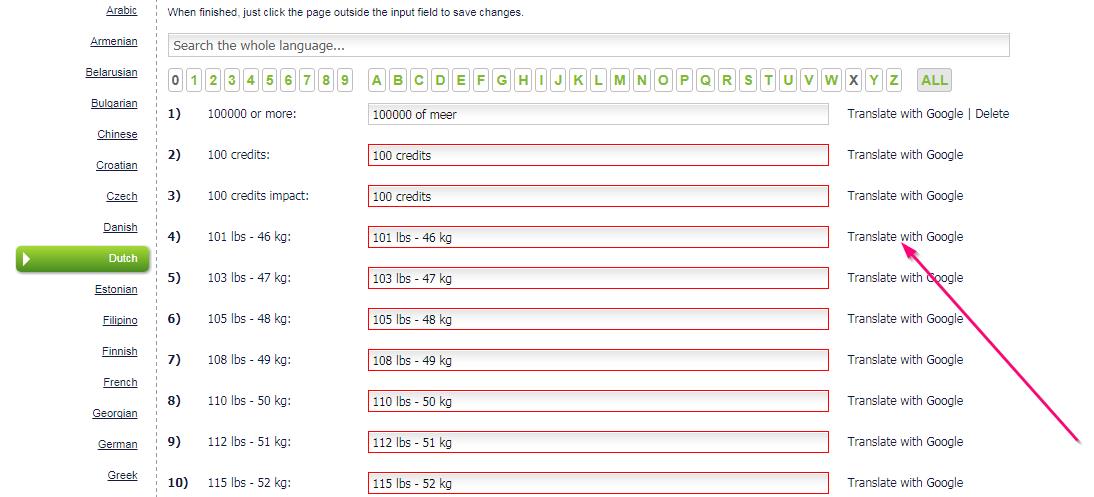Edit the '115 lbs - 52 kg' translation
This screenshot has height=497, width=1094.
598,483
